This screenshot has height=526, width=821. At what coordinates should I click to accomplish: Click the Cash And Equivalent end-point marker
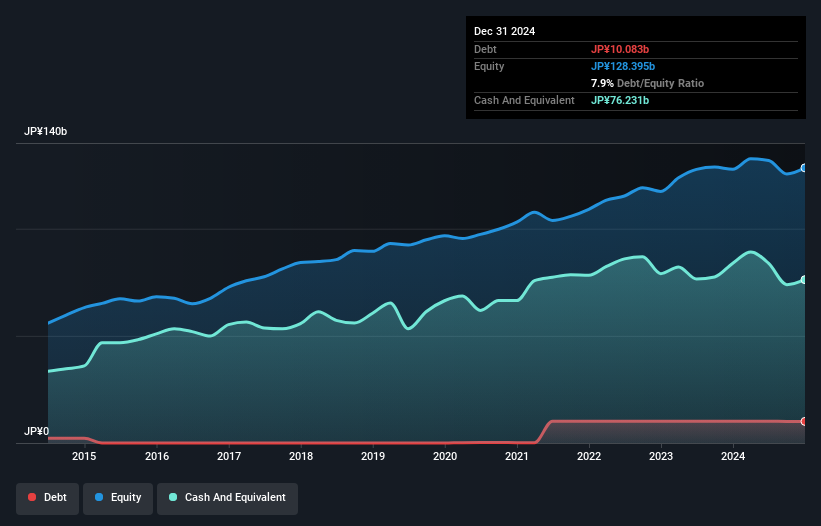(804, 280)
